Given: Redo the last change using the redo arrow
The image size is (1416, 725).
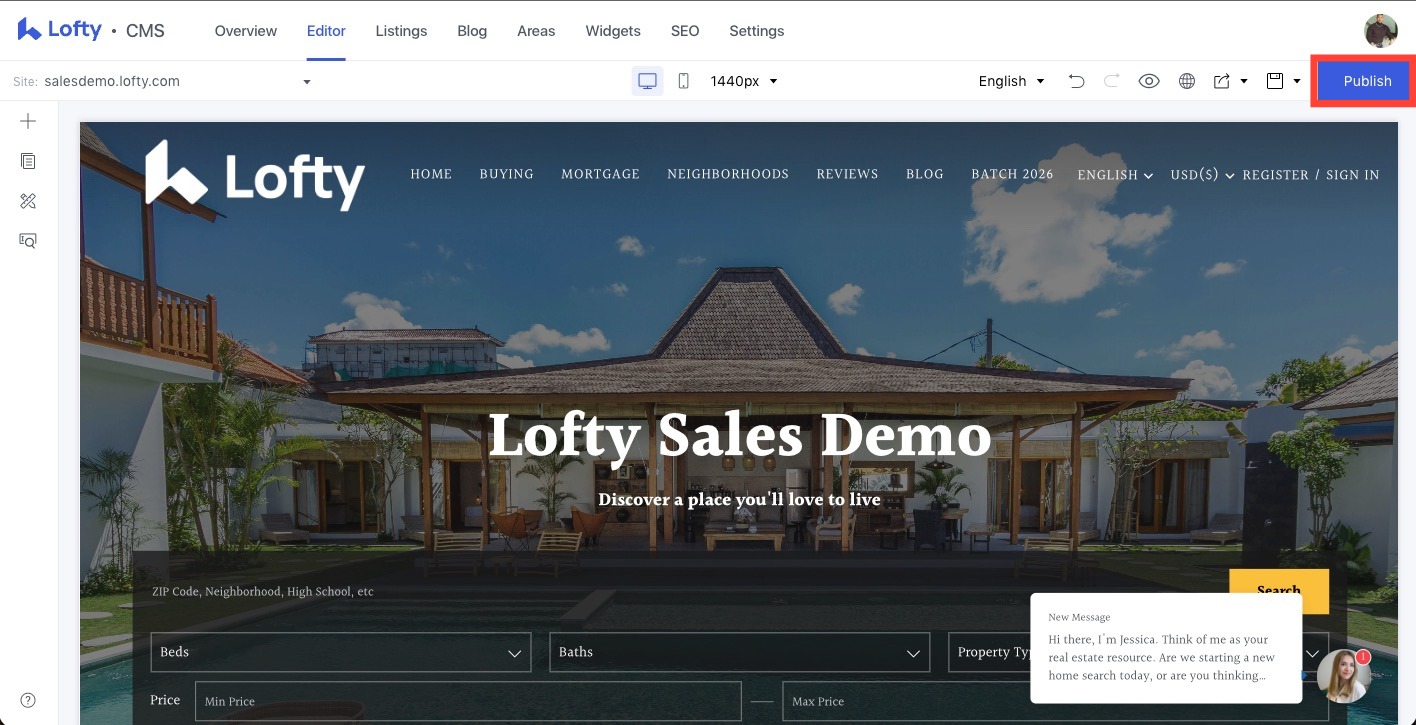Looking at the screenshot, I should [1112, 80].
